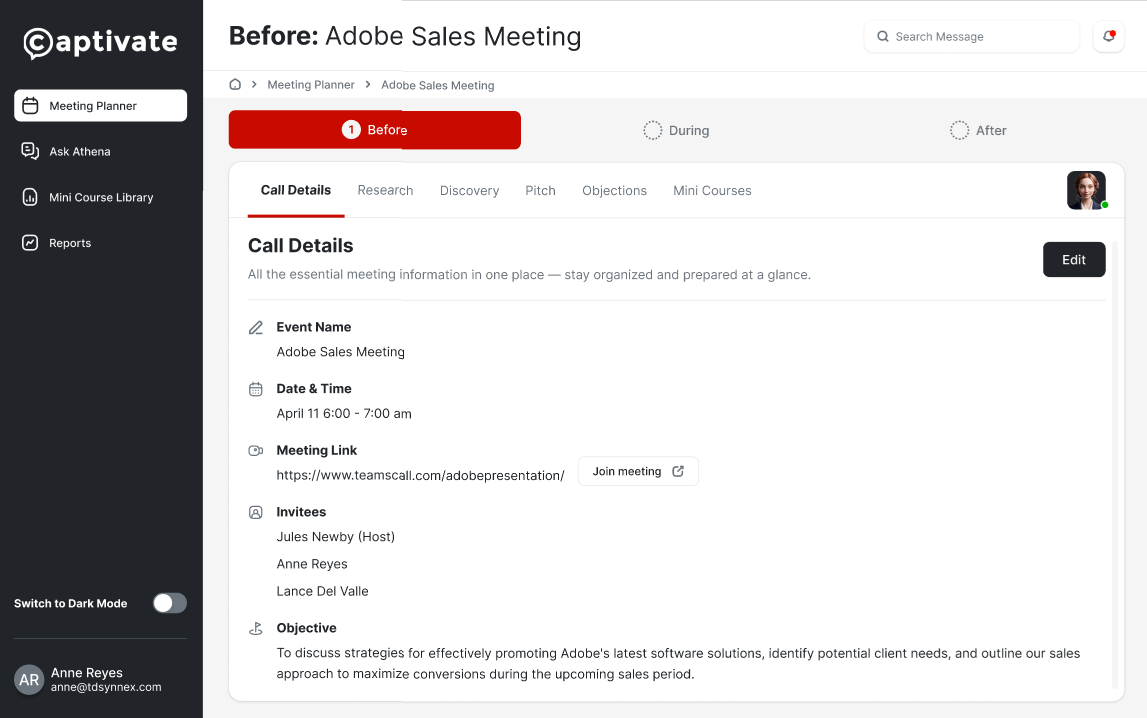
Task: Click the home breadcrumb icon
Action: (236, 85)
